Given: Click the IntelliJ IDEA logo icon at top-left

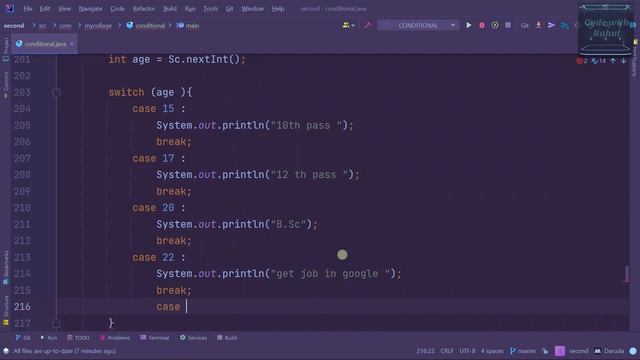Looking at the screenshot, I should tap(10, 8).
